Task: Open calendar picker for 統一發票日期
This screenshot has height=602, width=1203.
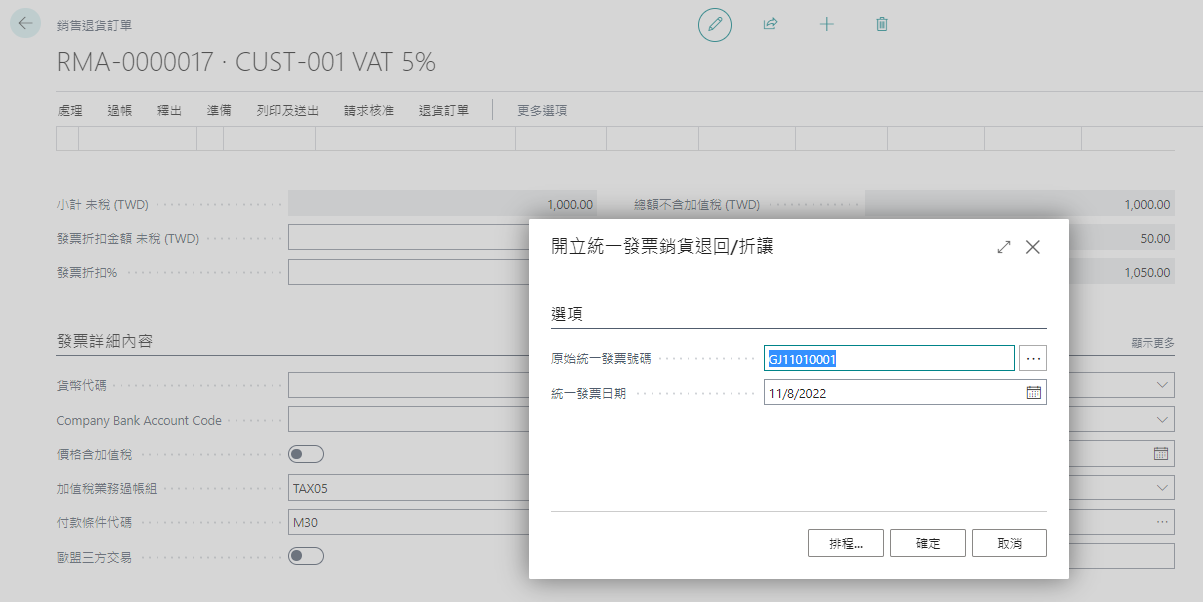Action: [1034, 393]
